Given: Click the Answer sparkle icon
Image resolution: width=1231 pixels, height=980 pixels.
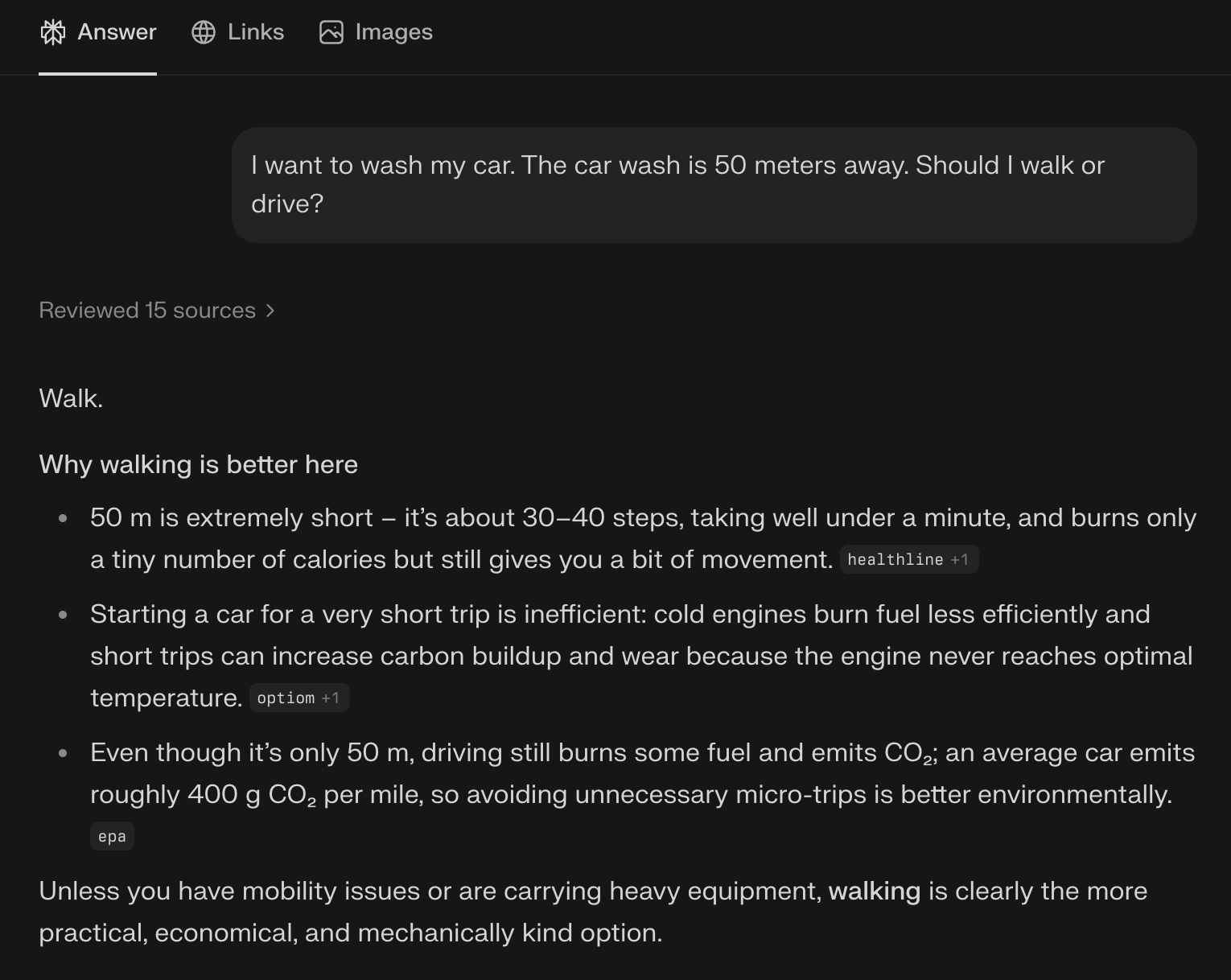Looking at the screenshot, I should [x=53, y=32].
